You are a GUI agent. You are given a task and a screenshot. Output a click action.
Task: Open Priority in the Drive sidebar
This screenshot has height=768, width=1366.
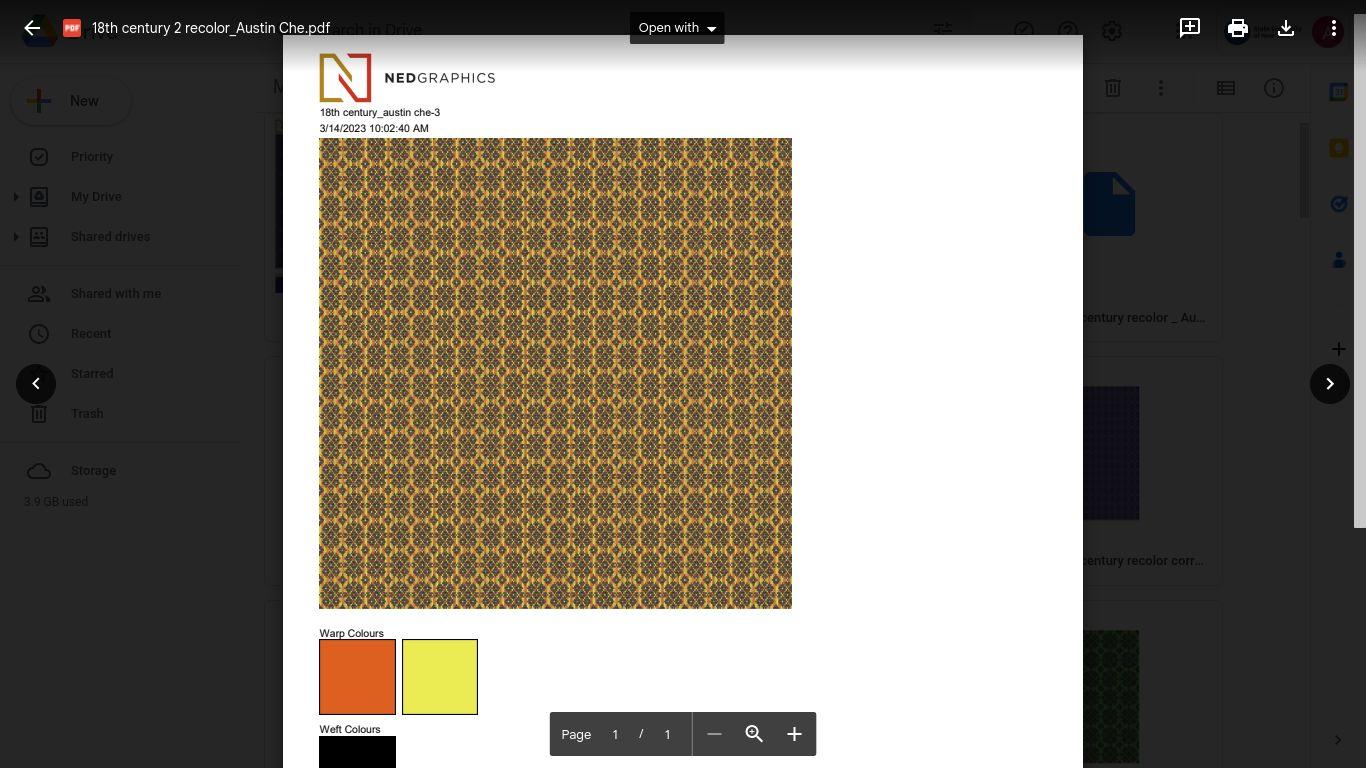(x=92, y=157)
